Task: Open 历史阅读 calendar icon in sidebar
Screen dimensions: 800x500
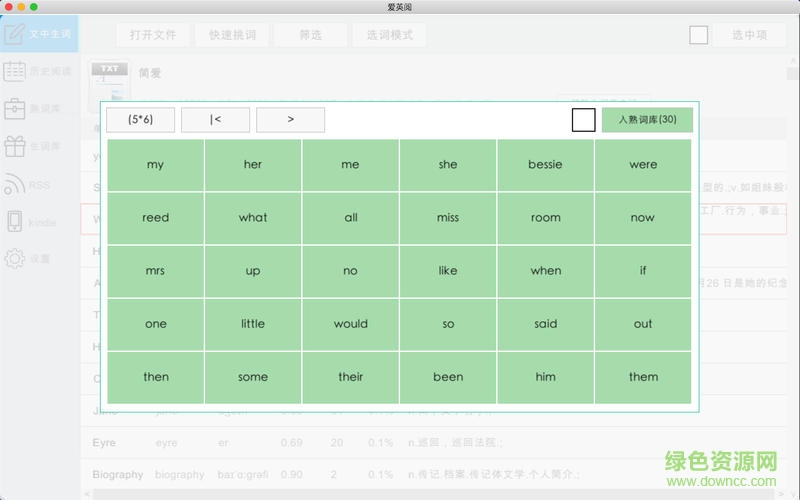Action: click(14, 71)
